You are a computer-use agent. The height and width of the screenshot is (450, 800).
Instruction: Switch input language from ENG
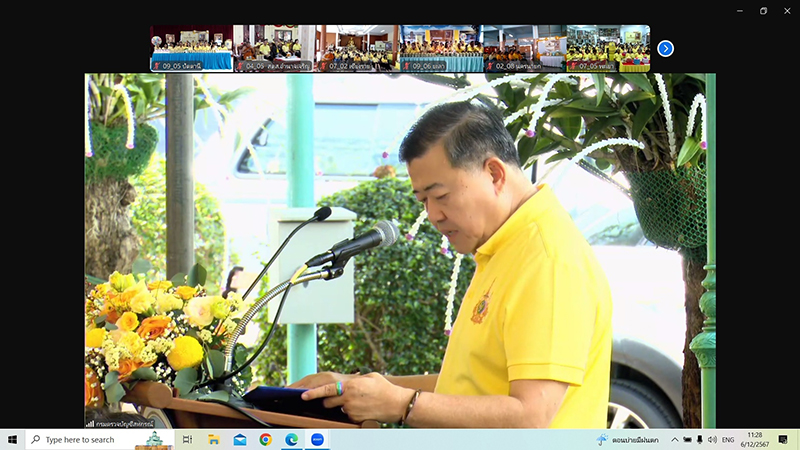point(728,439)
